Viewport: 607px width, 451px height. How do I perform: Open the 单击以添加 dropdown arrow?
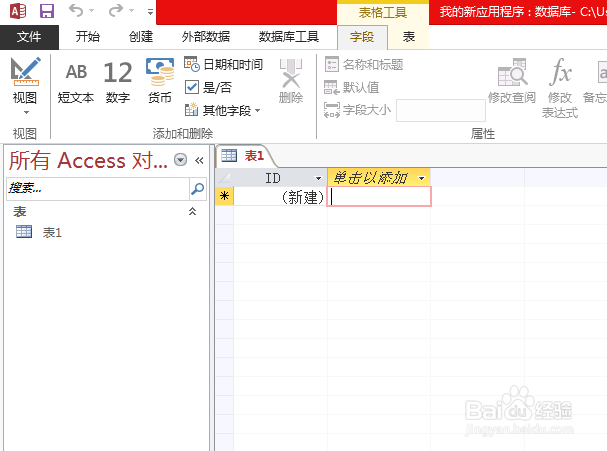[x=421, y=178]
